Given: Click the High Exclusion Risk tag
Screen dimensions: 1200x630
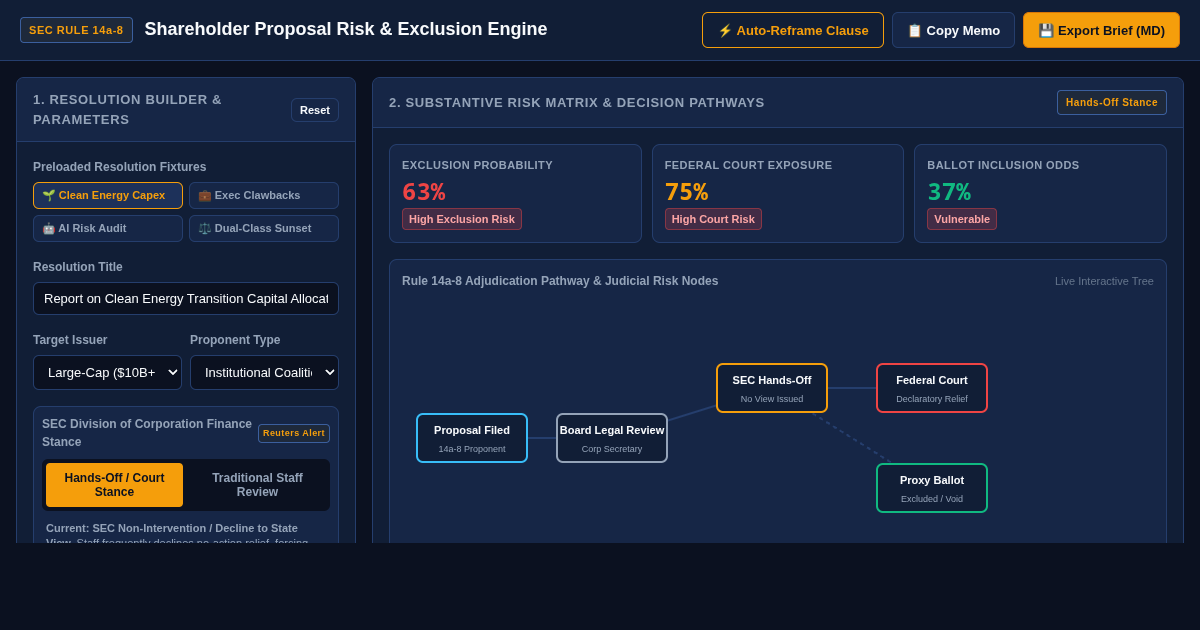Looking at the screenshot, I should 462,219.
